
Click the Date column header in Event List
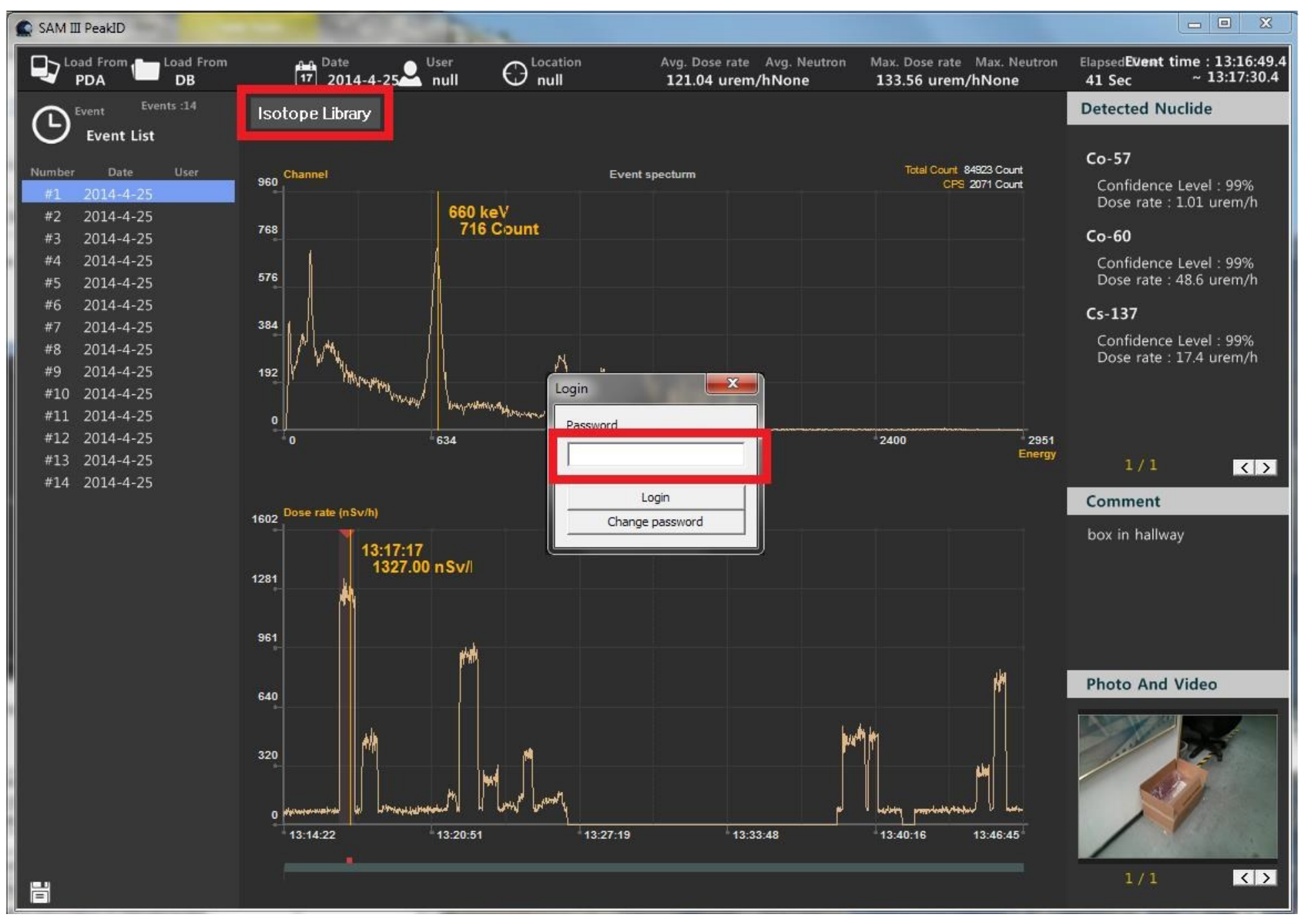(121, 172)
